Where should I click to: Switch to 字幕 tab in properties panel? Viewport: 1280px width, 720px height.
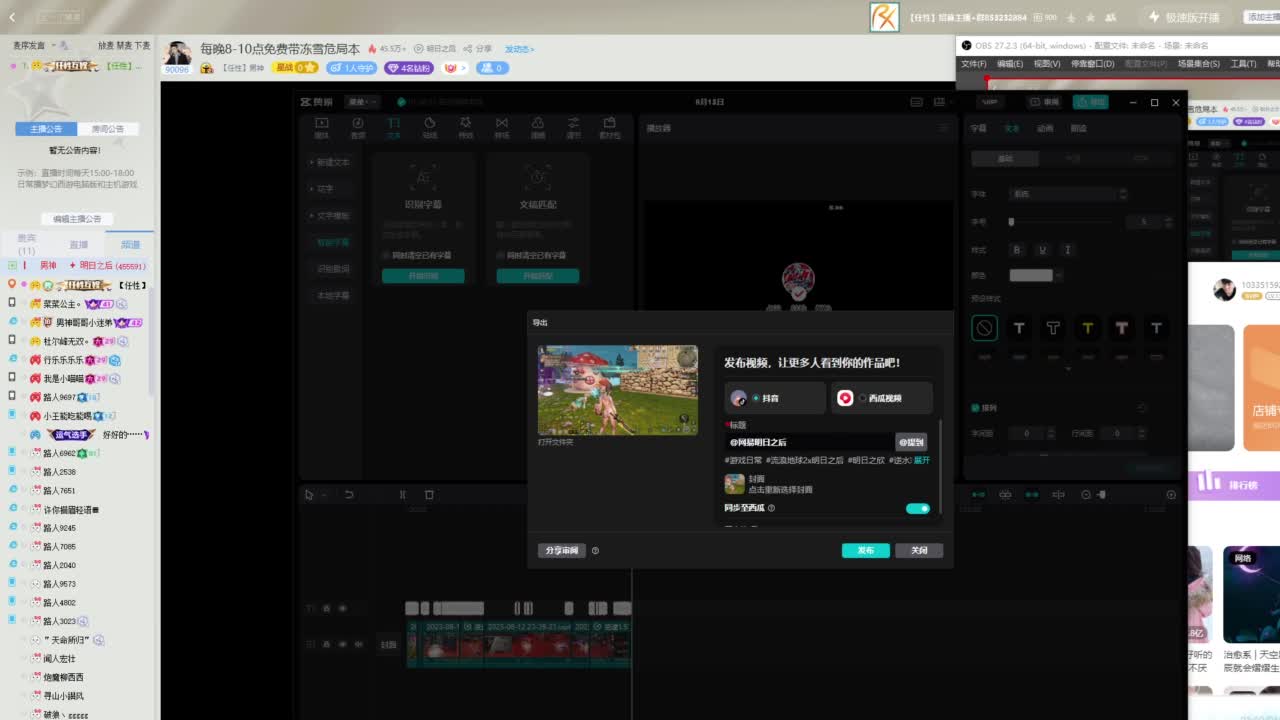tap(978, 128)
